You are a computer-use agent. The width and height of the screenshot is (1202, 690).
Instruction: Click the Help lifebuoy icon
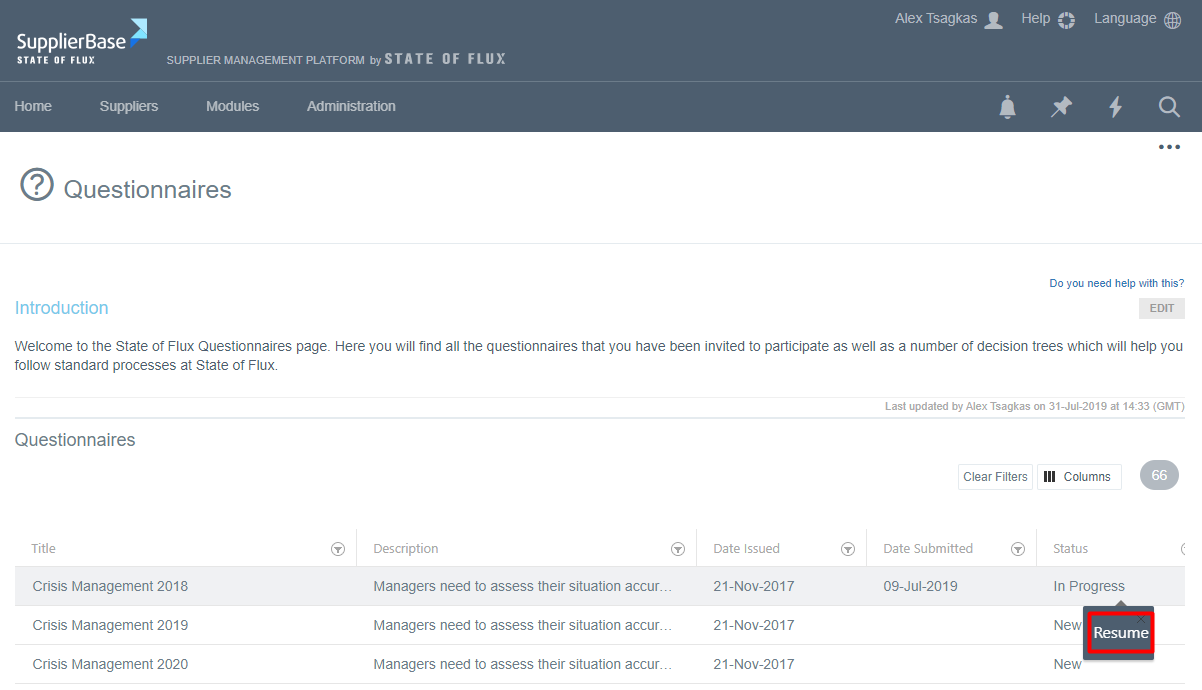[x=1066, y=20]
